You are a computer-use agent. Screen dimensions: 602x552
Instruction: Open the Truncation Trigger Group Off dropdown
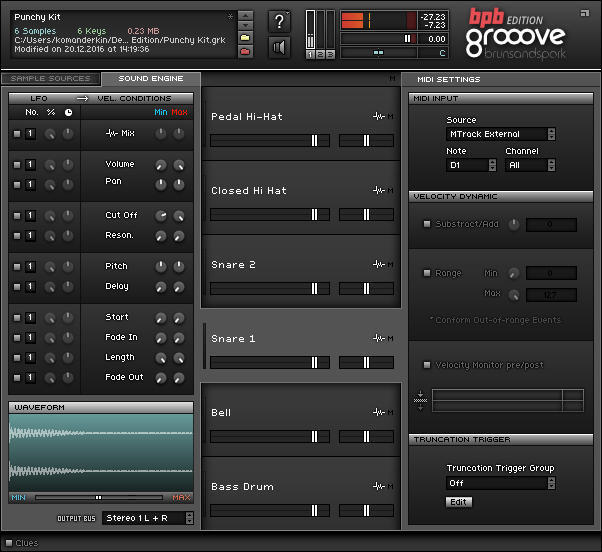[x=500, y=483]
